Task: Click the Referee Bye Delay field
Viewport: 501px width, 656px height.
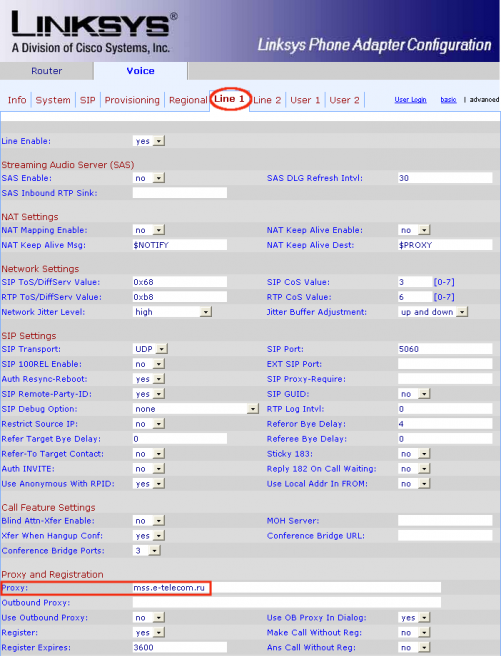Action: pos(445,439)
